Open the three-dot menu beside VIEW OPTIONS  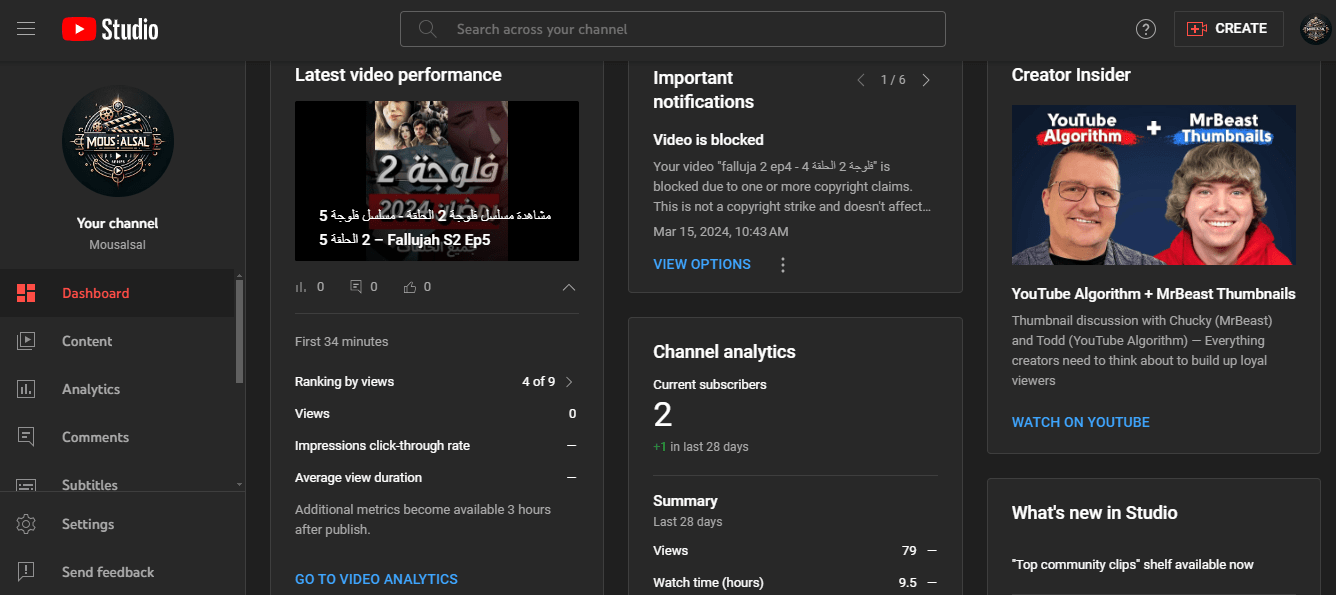point(783,265)
